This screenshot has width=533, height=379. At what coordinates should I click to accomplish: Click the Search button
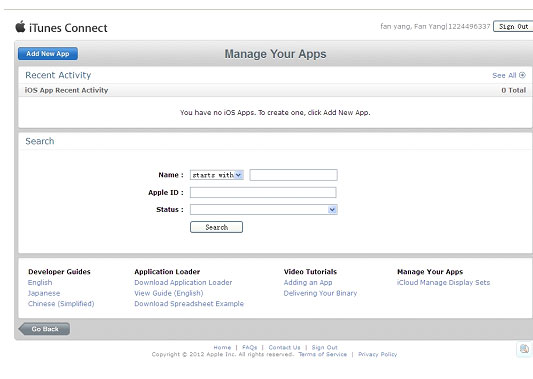pyautogui.click(x=217, y=227)
